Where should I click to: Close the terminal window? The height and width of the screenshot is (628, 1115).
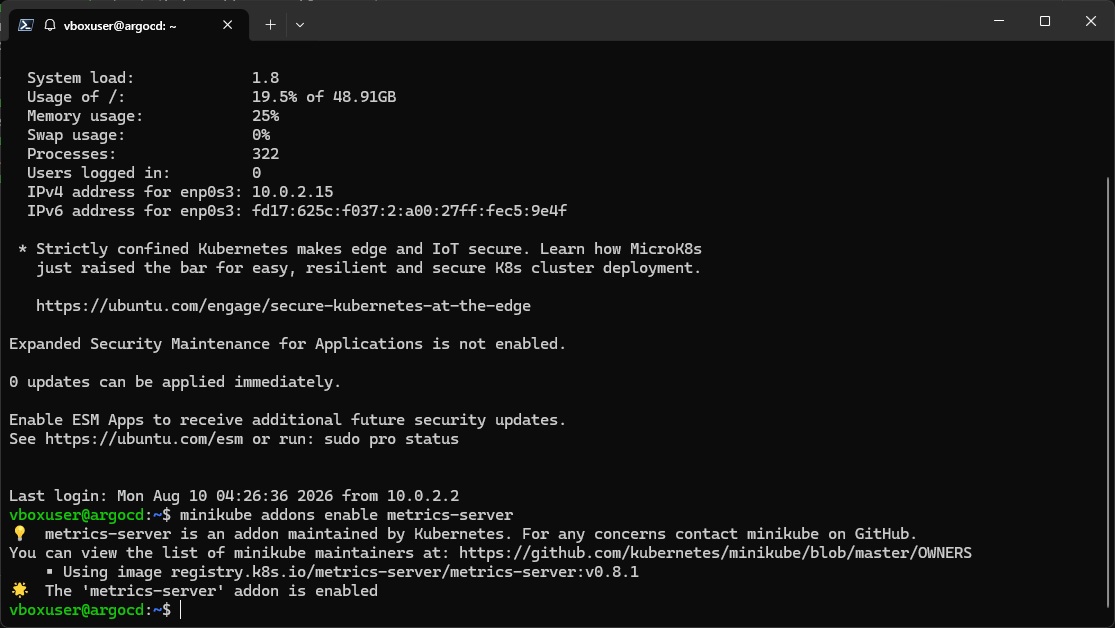coord(1090,21)
